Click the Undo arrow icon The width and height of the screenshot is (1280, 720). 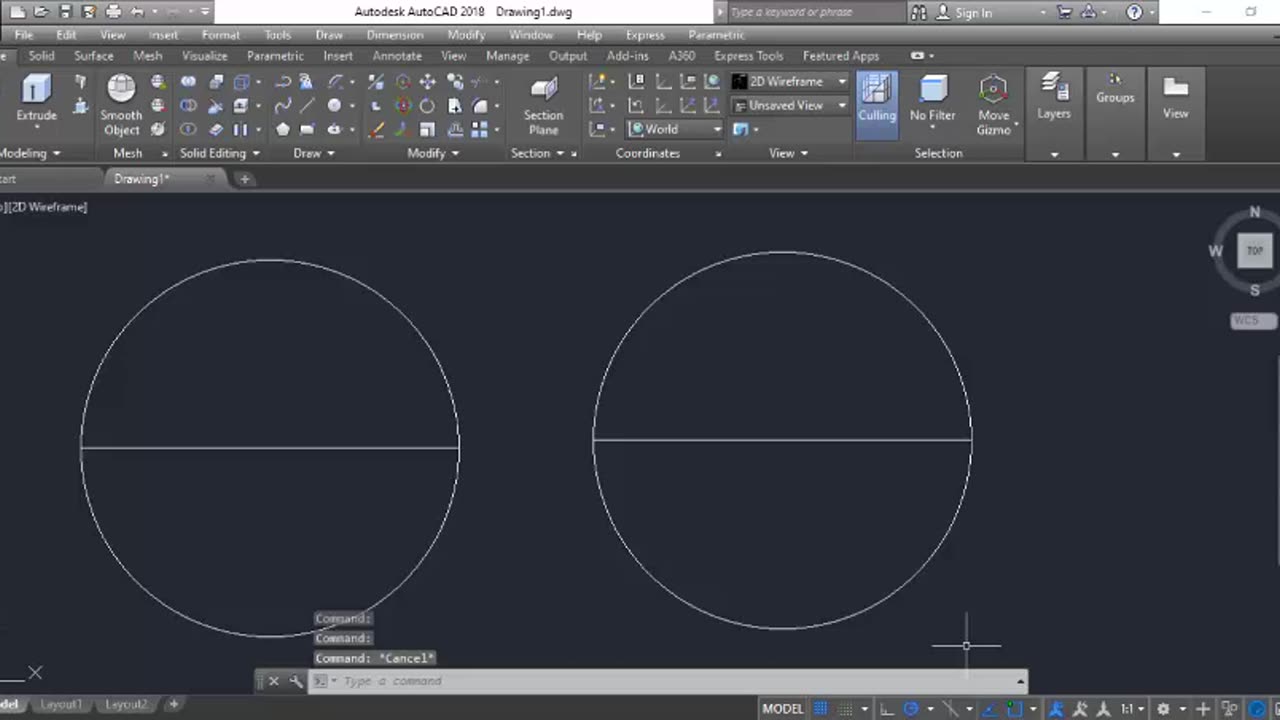(x=138, y=12)
